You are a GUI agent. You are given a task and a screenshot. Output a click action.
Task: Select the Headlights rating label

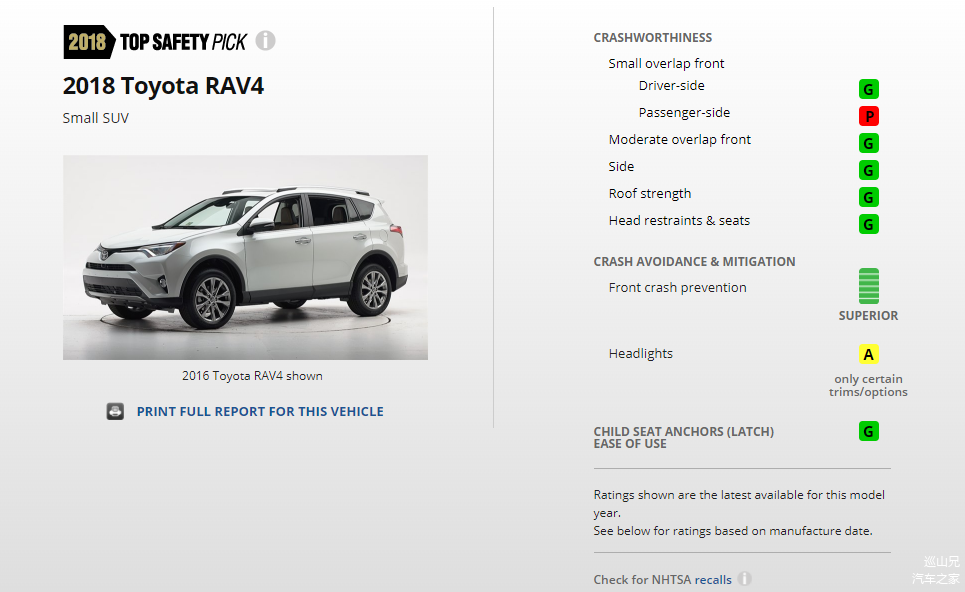(640, 354)
